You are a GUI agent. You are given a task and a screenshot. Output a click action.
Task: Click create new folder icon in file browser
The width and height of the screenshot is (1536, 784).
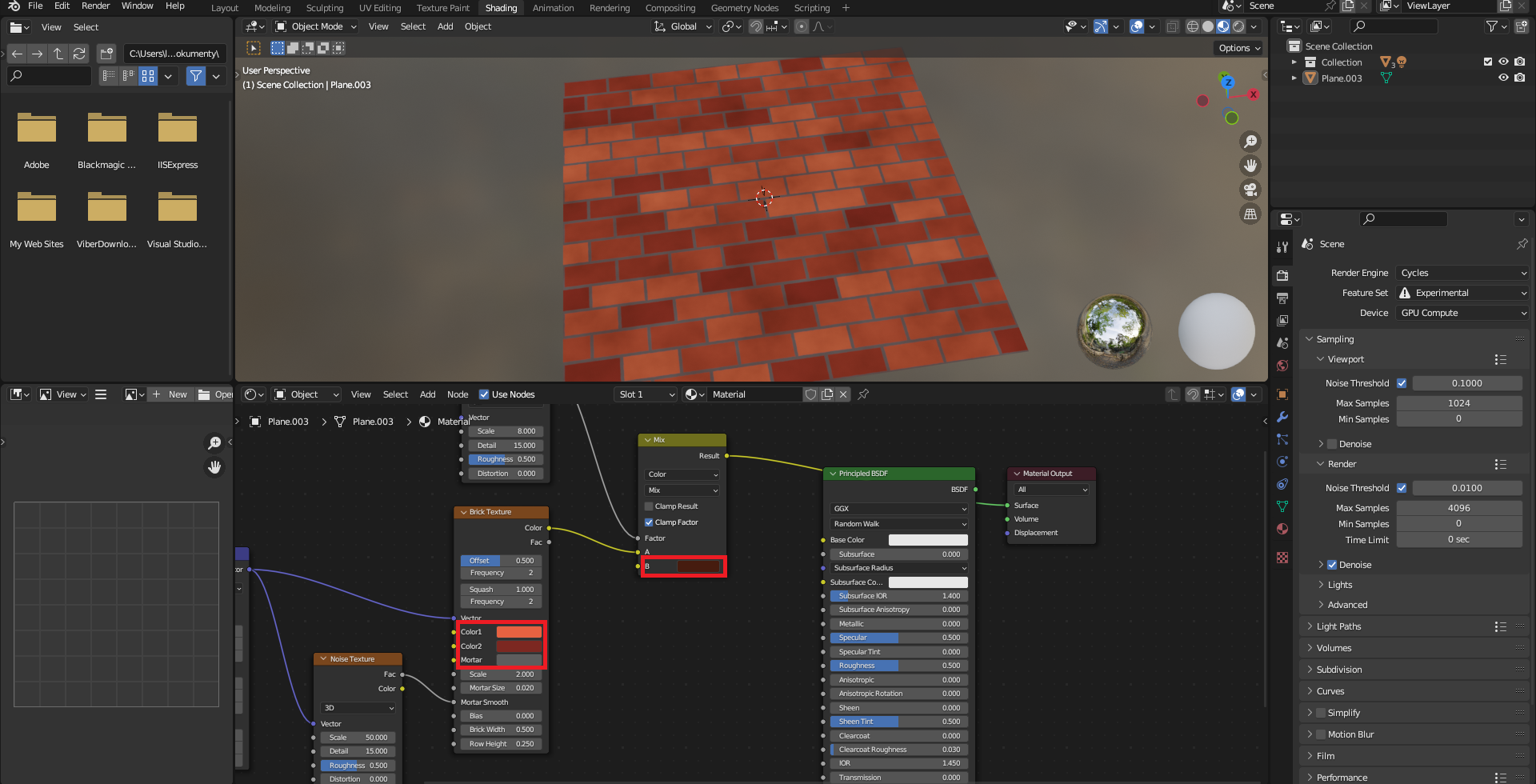point(106,54)
